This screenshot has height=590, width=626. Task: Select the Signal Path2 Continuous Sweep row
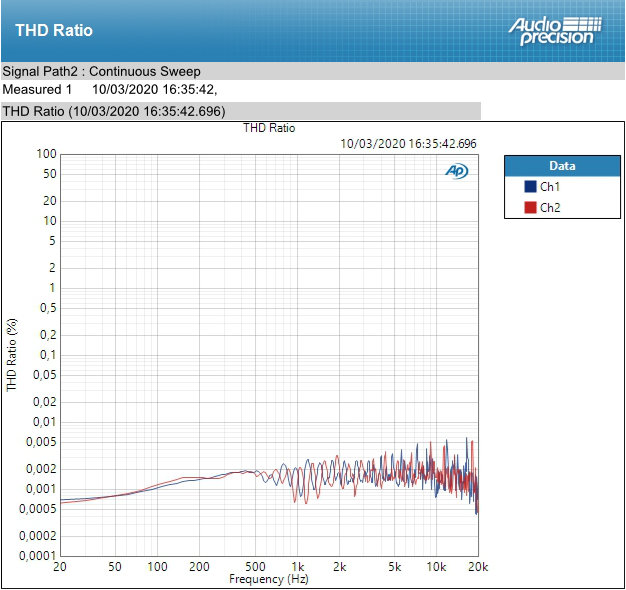101,71
